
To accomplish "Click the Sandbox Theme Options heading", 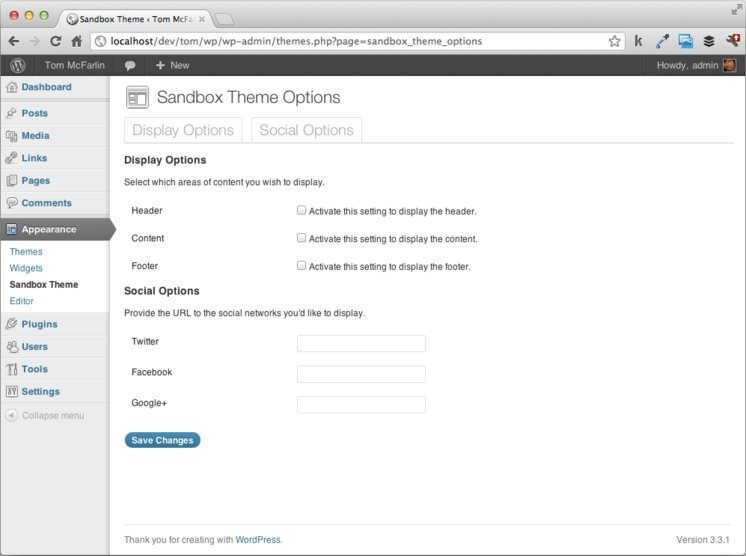I will (248, 97).
